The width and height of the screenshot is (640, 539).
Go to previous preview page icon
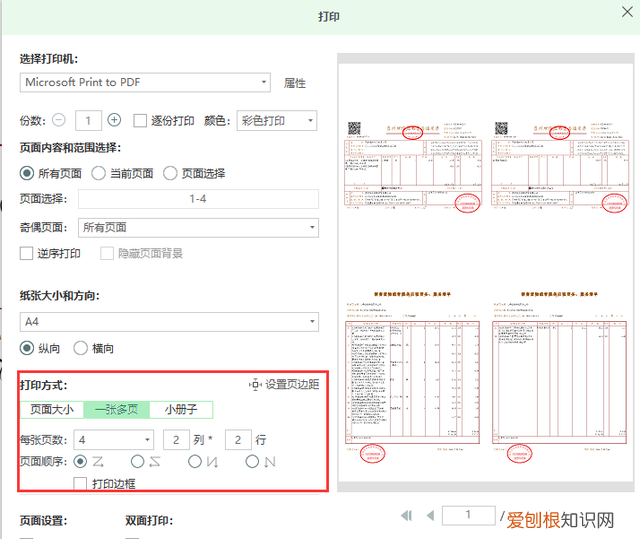(430, 516)
